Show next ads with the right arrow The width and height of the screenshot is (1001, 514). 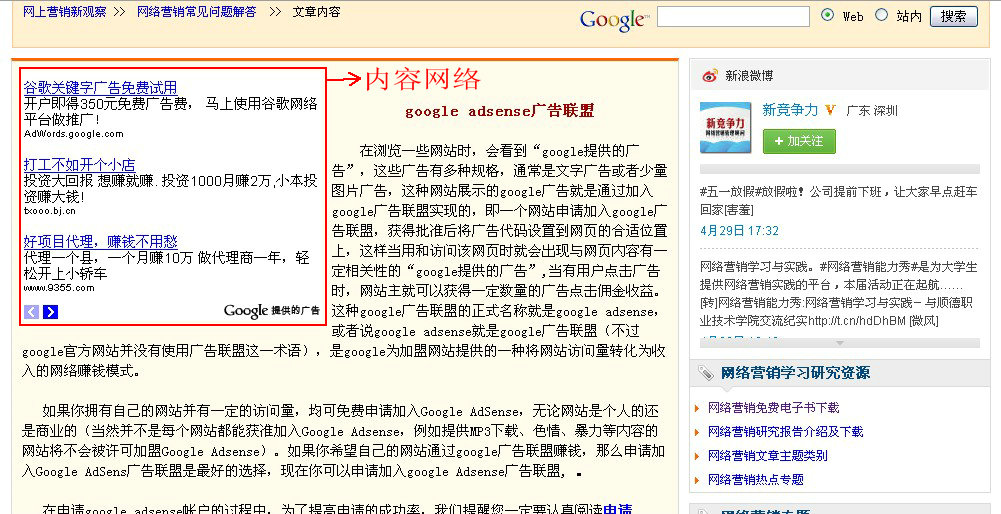pyautogui.click(x=50, y=312)
